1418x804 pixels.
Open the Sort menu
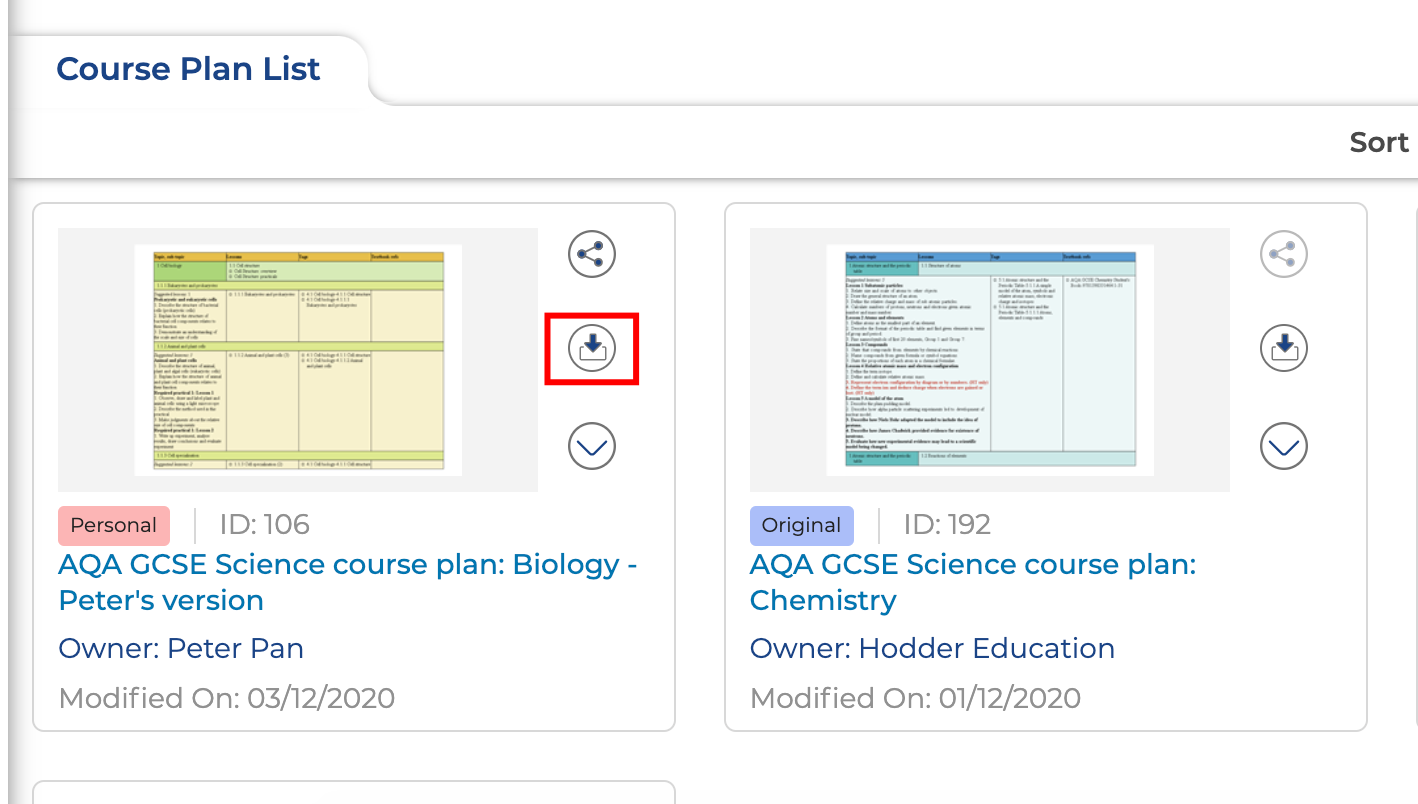pos(1378,142)
